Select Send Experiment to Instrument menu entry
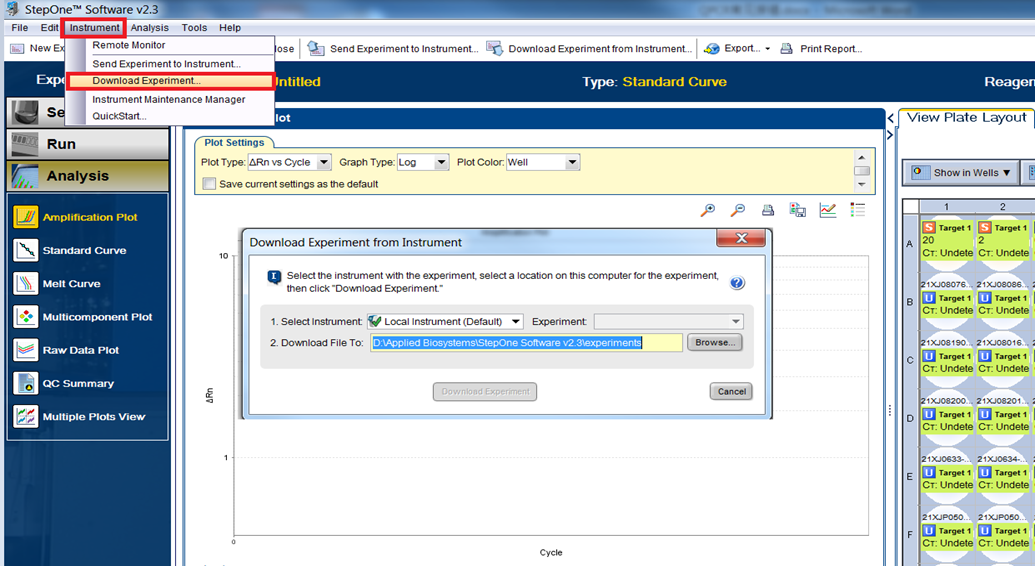The image size is (1035, 566). coord(170,64)
